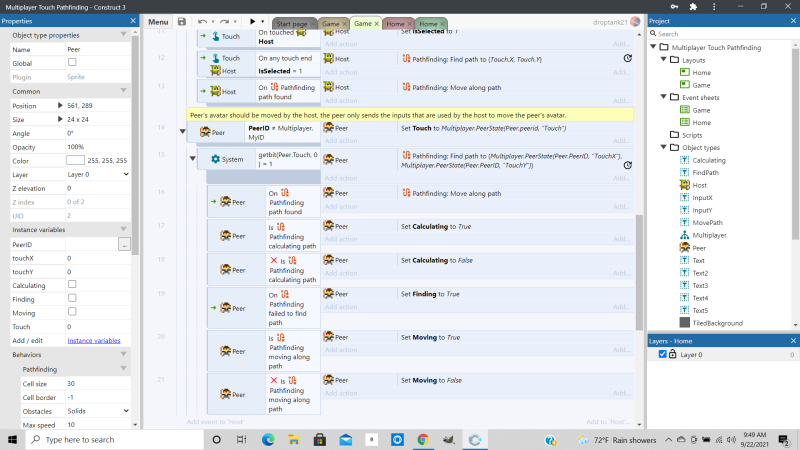800x450 pixels.
Task: Open the Redo history dropdown arrow
Action: tap(235, 22)
